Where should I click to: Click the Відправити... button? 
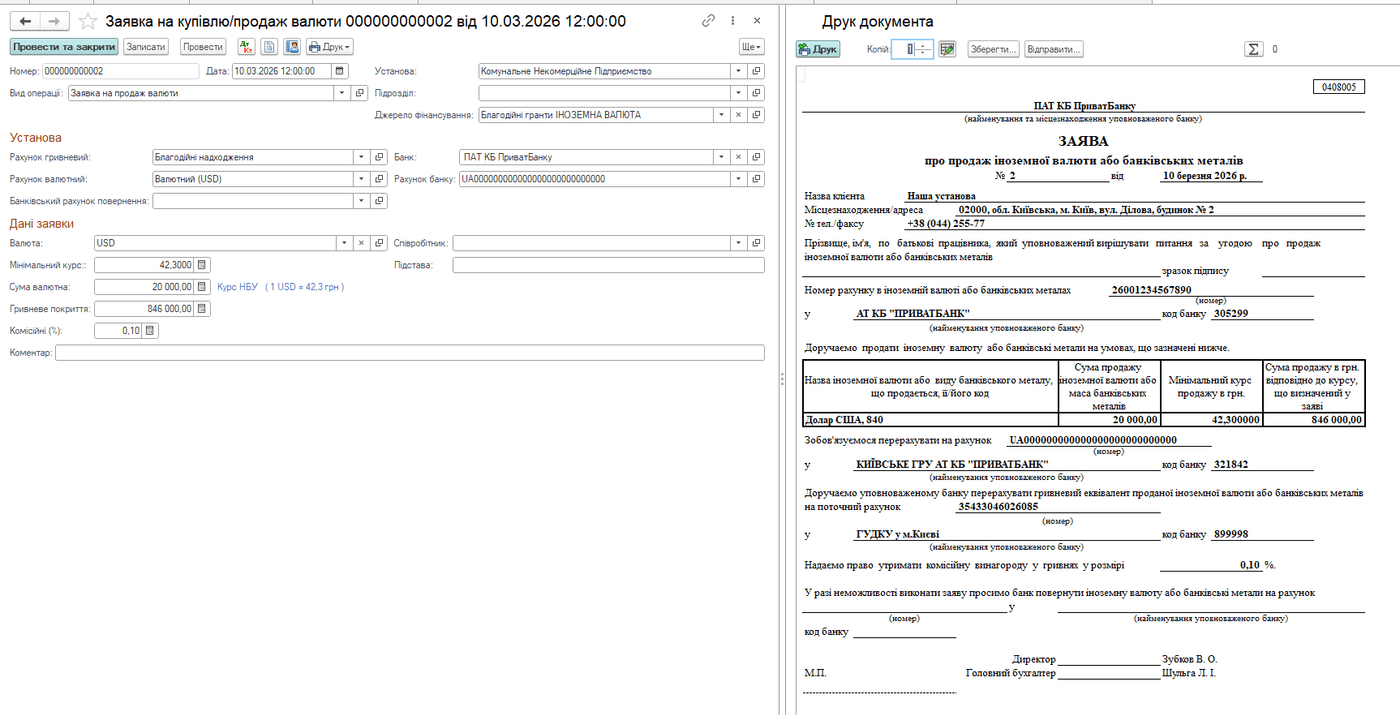pos(1054,49)
